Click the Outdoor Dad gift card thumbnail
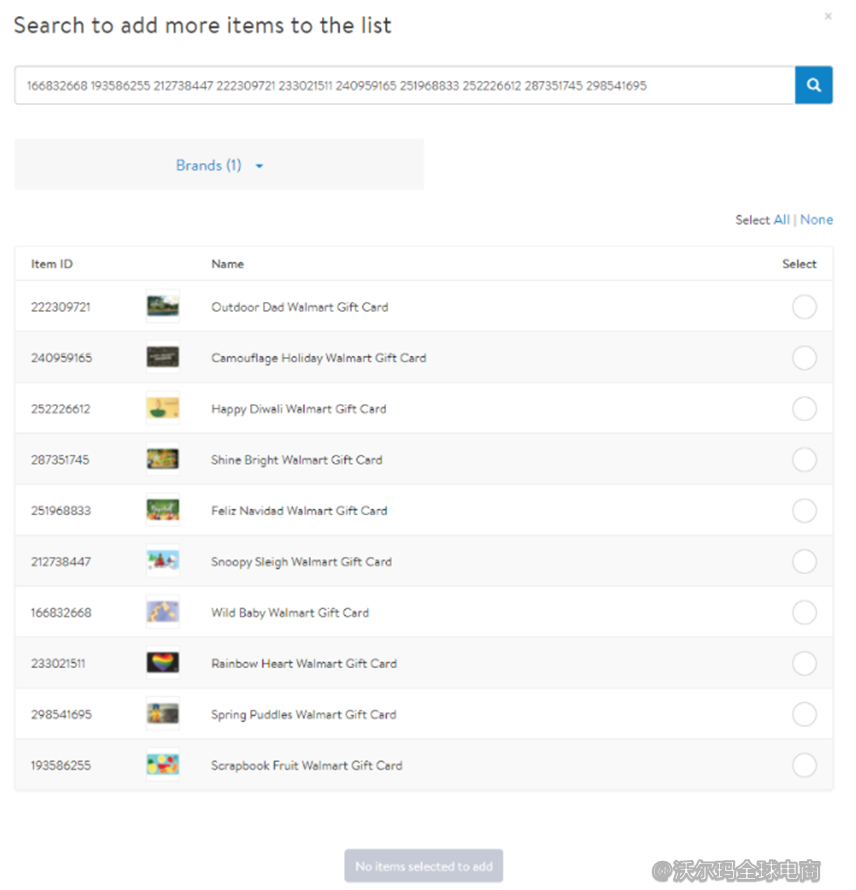Image resolution: width=856 pixels, height=890 pixels. click(x=163, y=307)
